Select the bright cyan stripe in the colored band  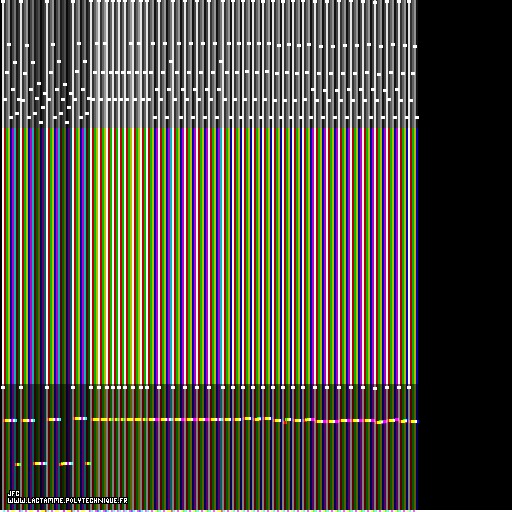222,256
